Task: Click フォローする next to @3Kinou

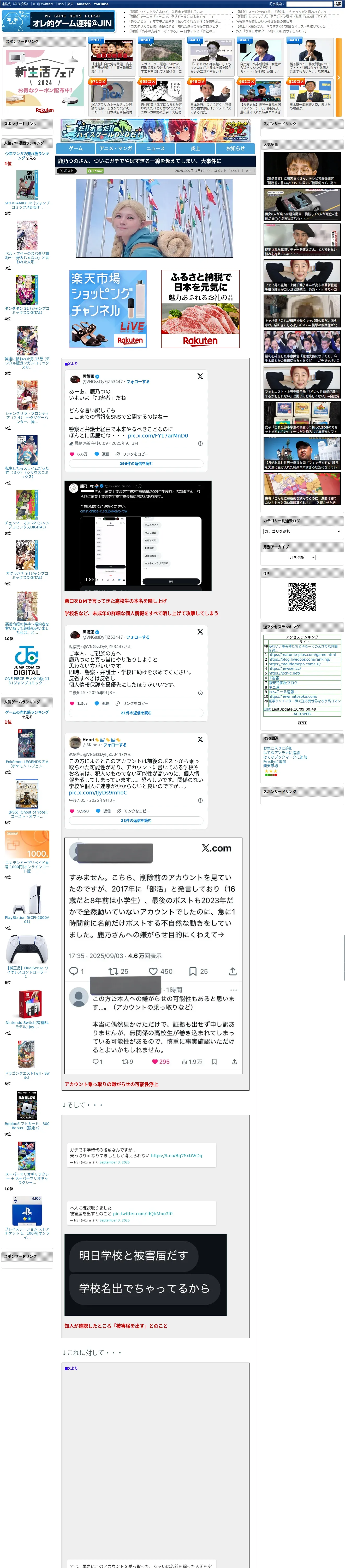Action: coord(115,745)
